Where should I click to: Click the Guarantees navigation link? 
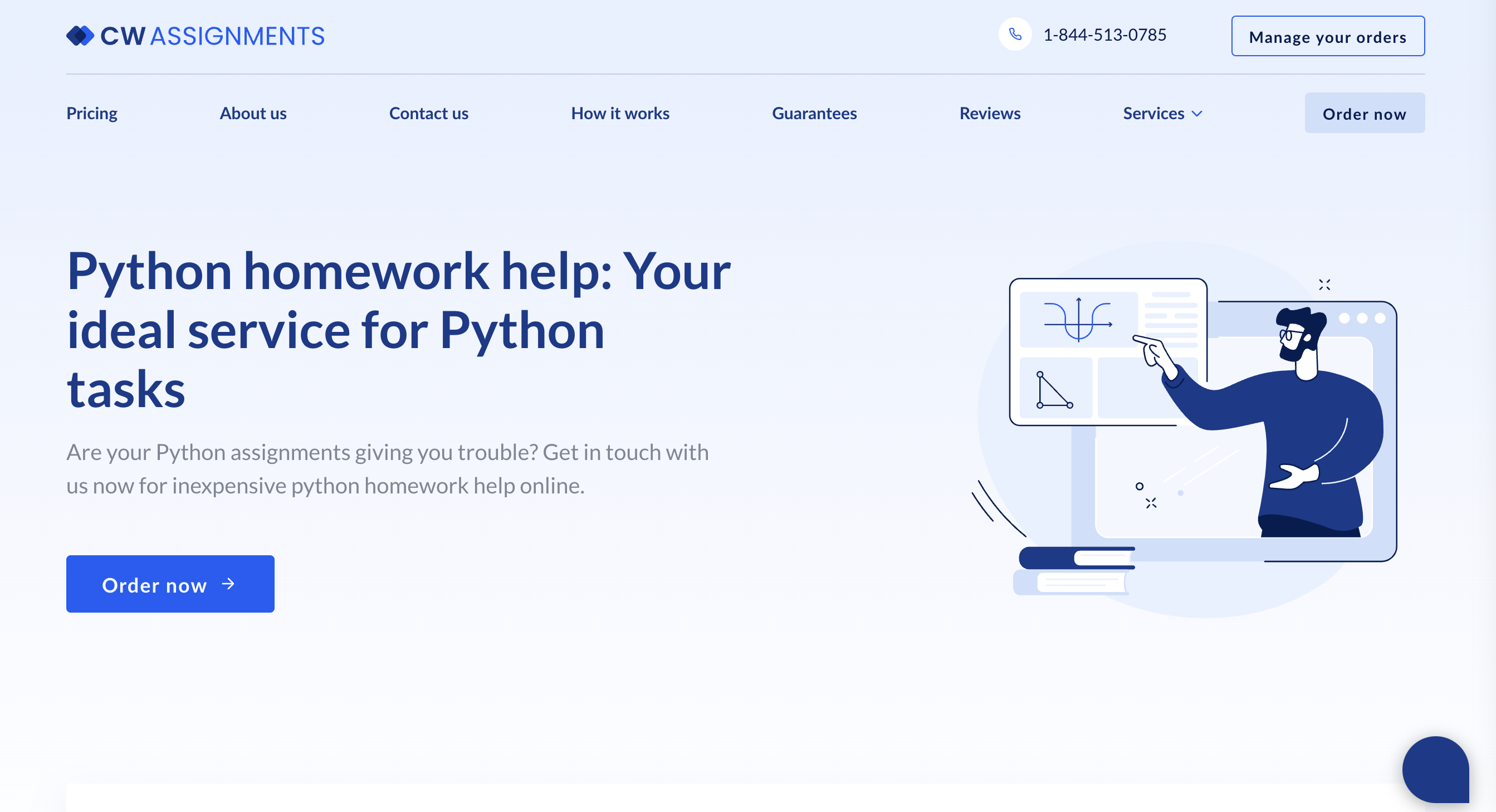coord(815,112)
